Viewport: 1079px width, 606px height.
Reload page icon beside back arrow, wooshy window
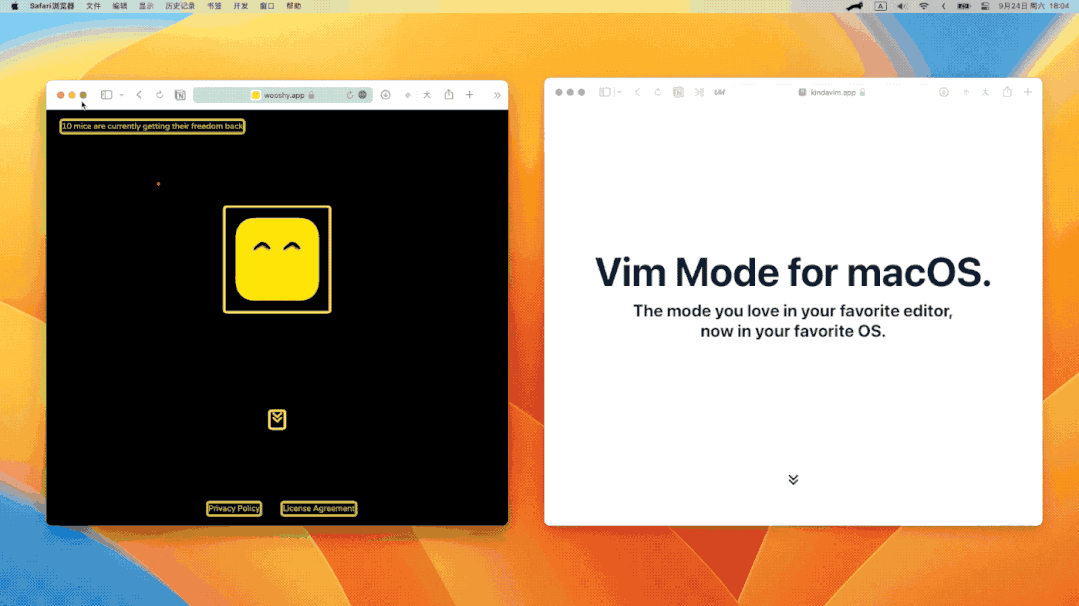[160, 95]
